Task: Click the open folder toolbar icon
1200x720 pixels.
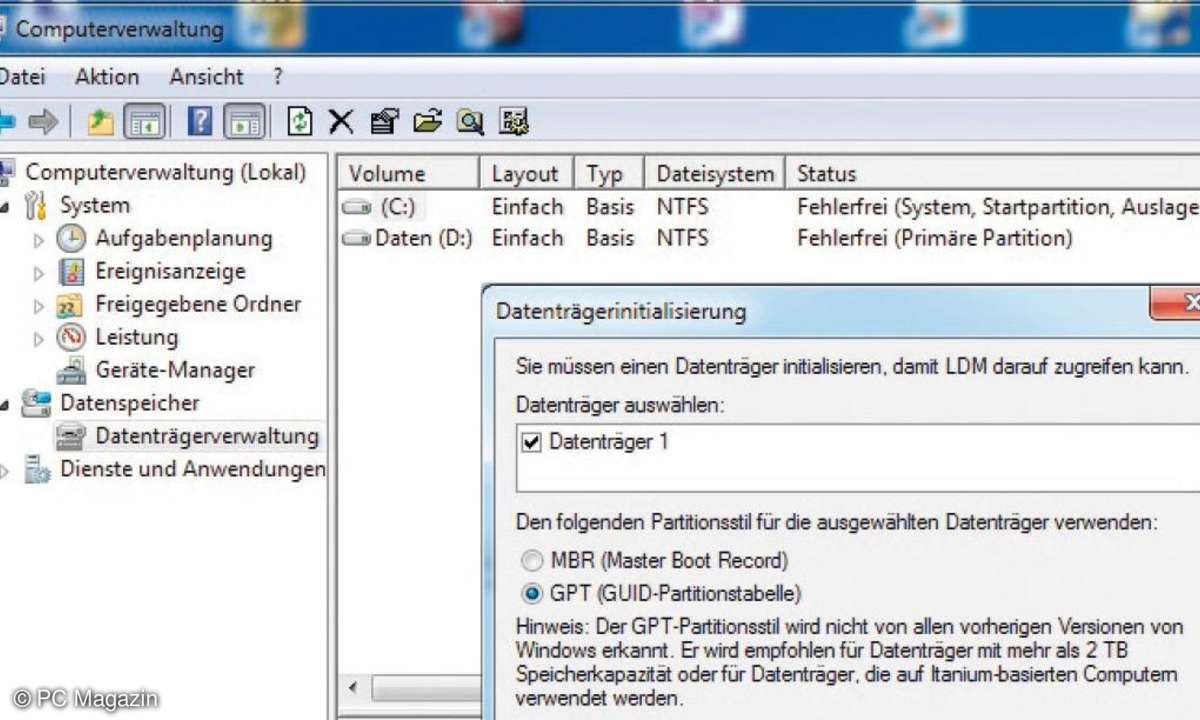Action: pyautogui.click(x=427, y=122)
